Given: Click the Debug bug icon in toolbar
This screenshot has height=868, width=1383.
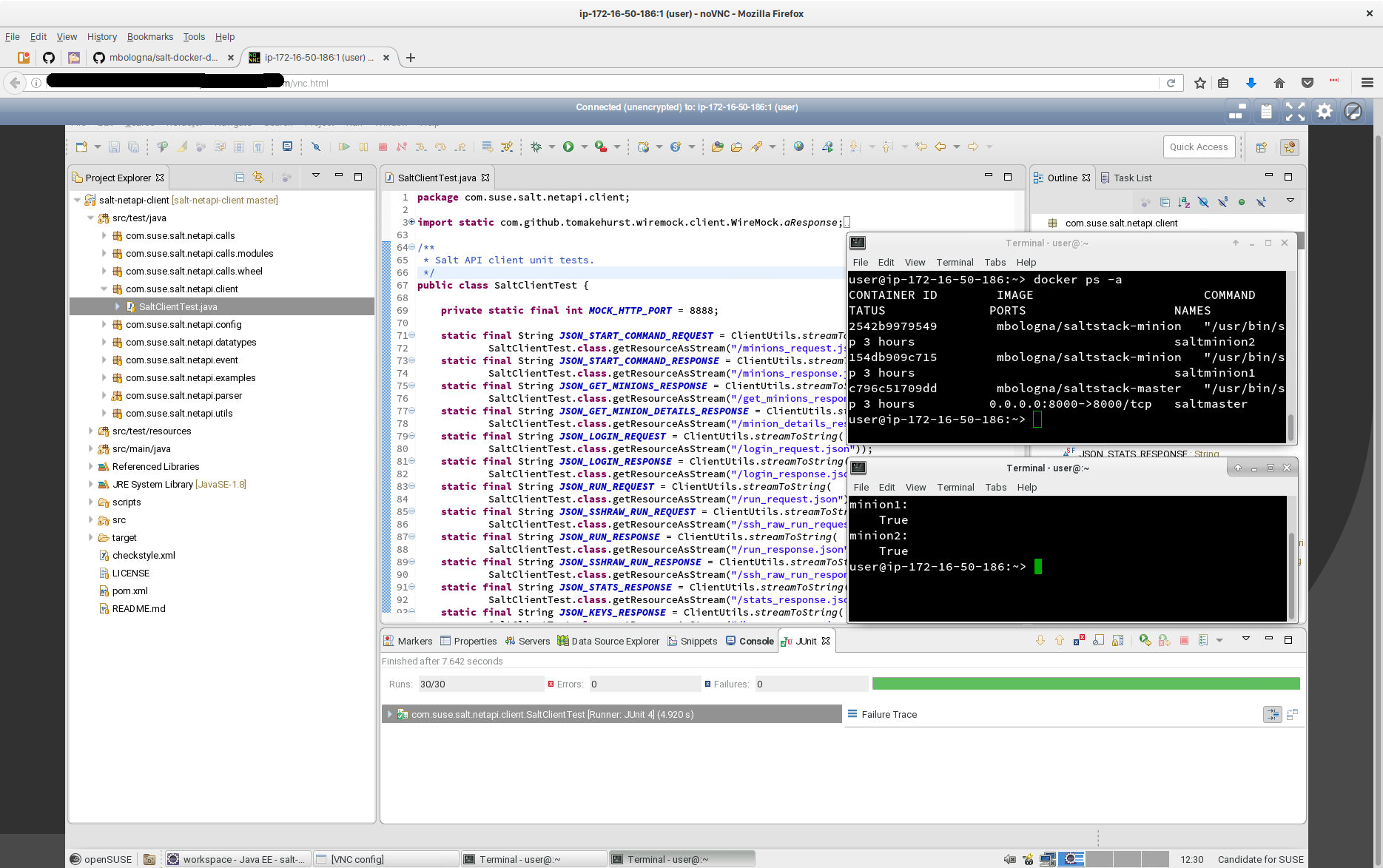Looking at the screenshot, I should click(536, 147).
